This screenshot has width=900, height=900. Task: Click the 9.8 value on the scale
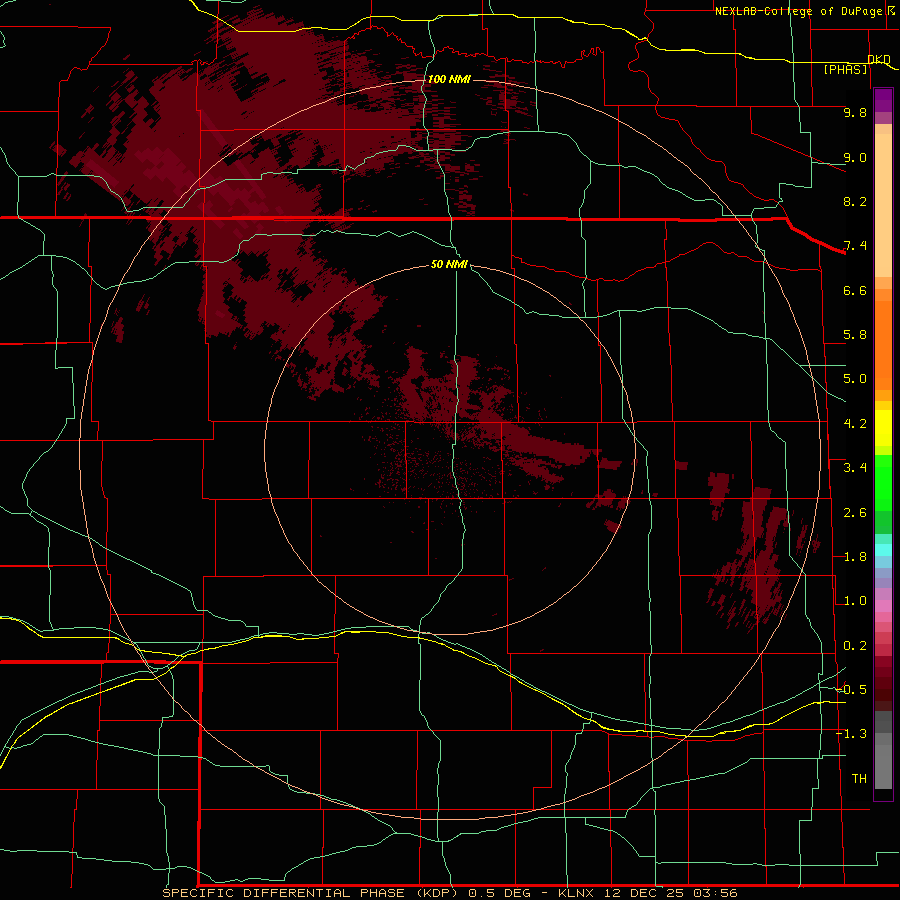[x=855, y=112]
